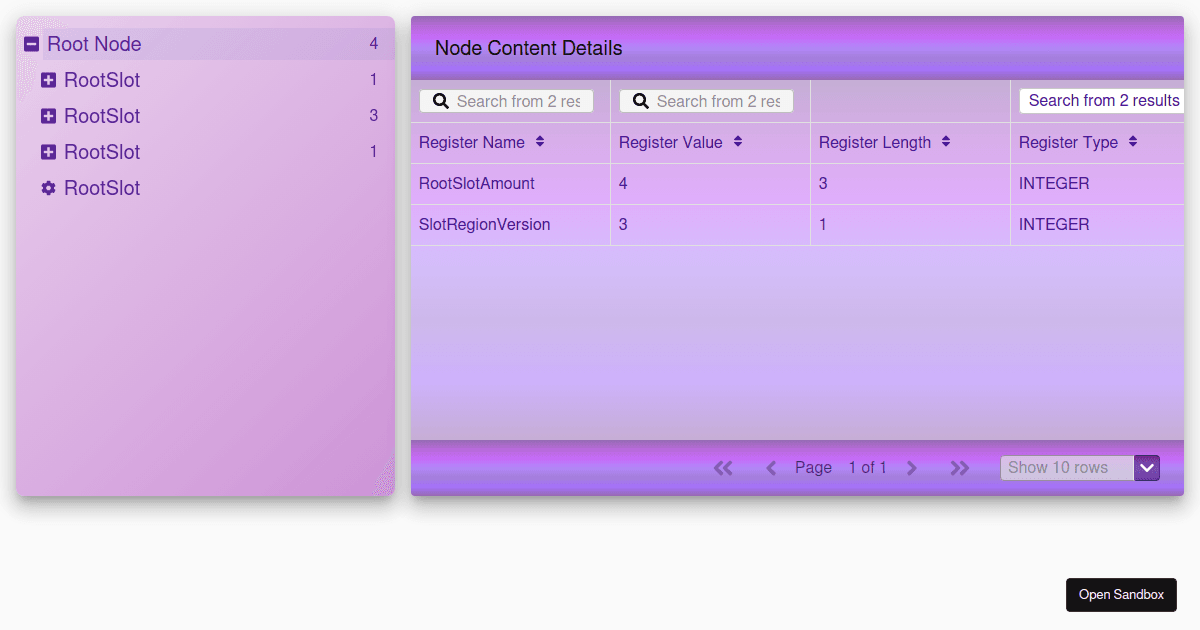Click the gear icon beside last RootSlot
Screen dimensions: 1200x630
[x=48, y=188]
